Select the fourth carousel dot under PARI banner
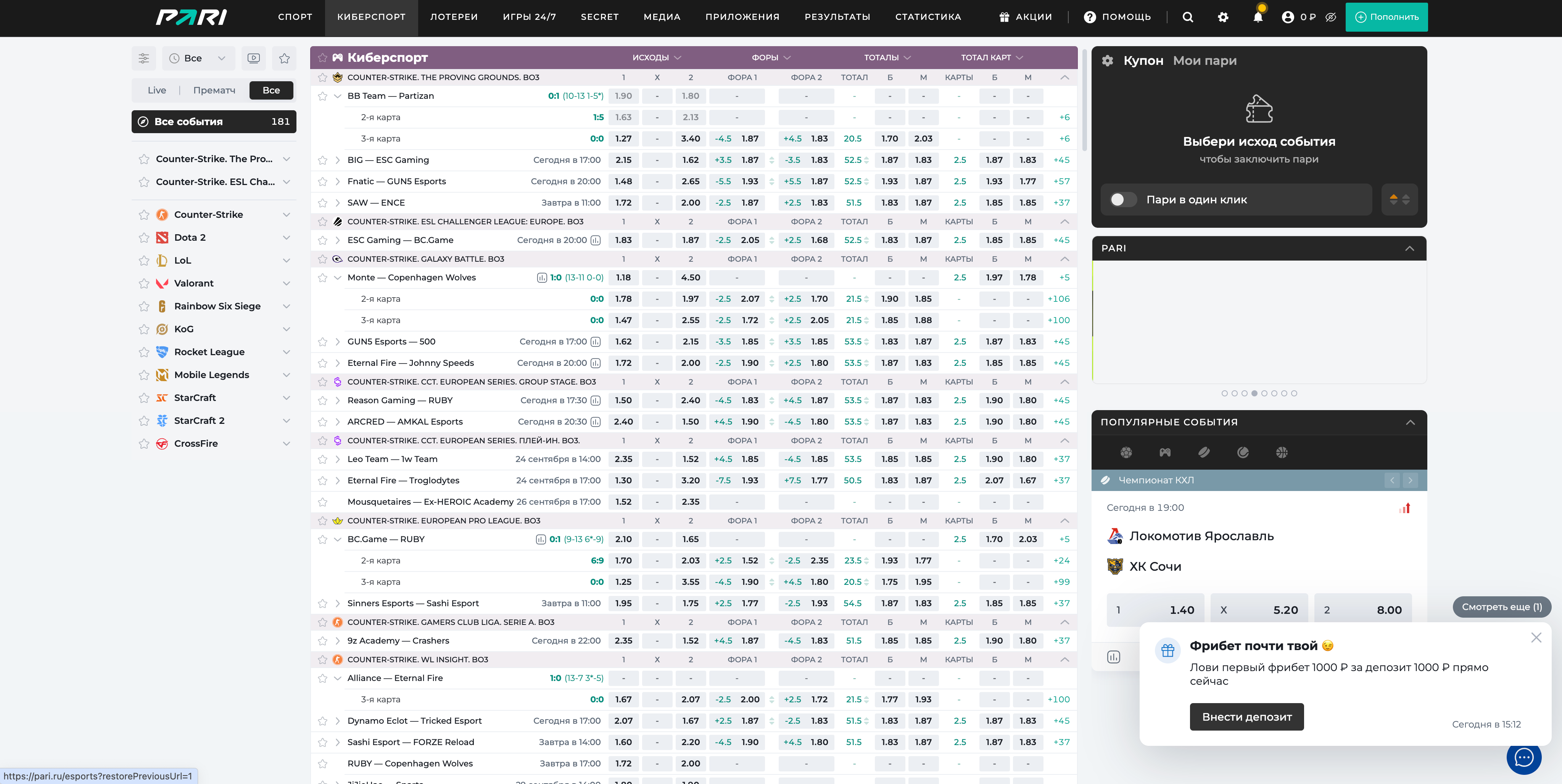Viewport: 1562px width, 784px height. 1254,393
